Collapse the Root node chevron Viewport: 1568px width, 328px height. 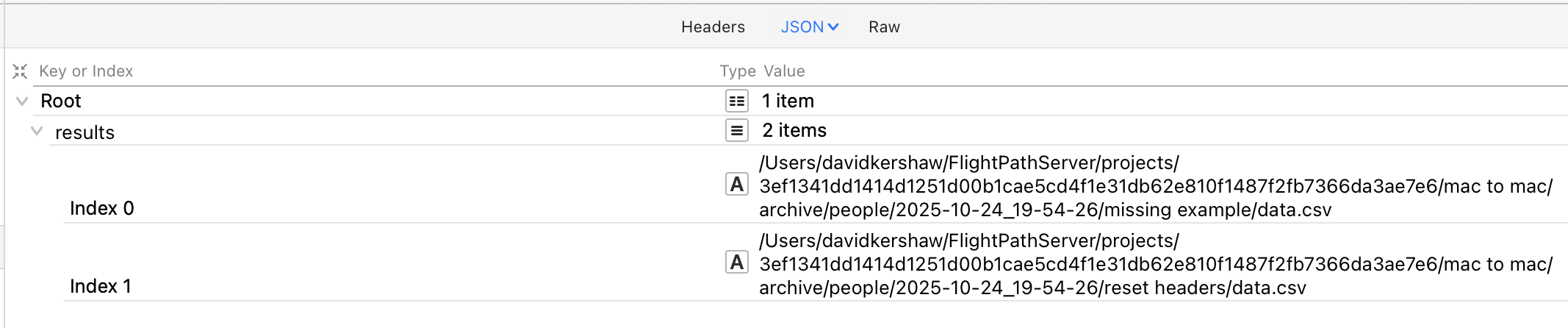[x=22, y=101]
